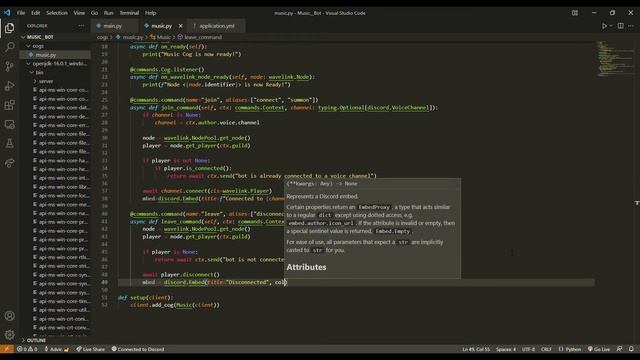Click feedback icon in status bar
640x360 pixels.
click(x=619, y=349)
